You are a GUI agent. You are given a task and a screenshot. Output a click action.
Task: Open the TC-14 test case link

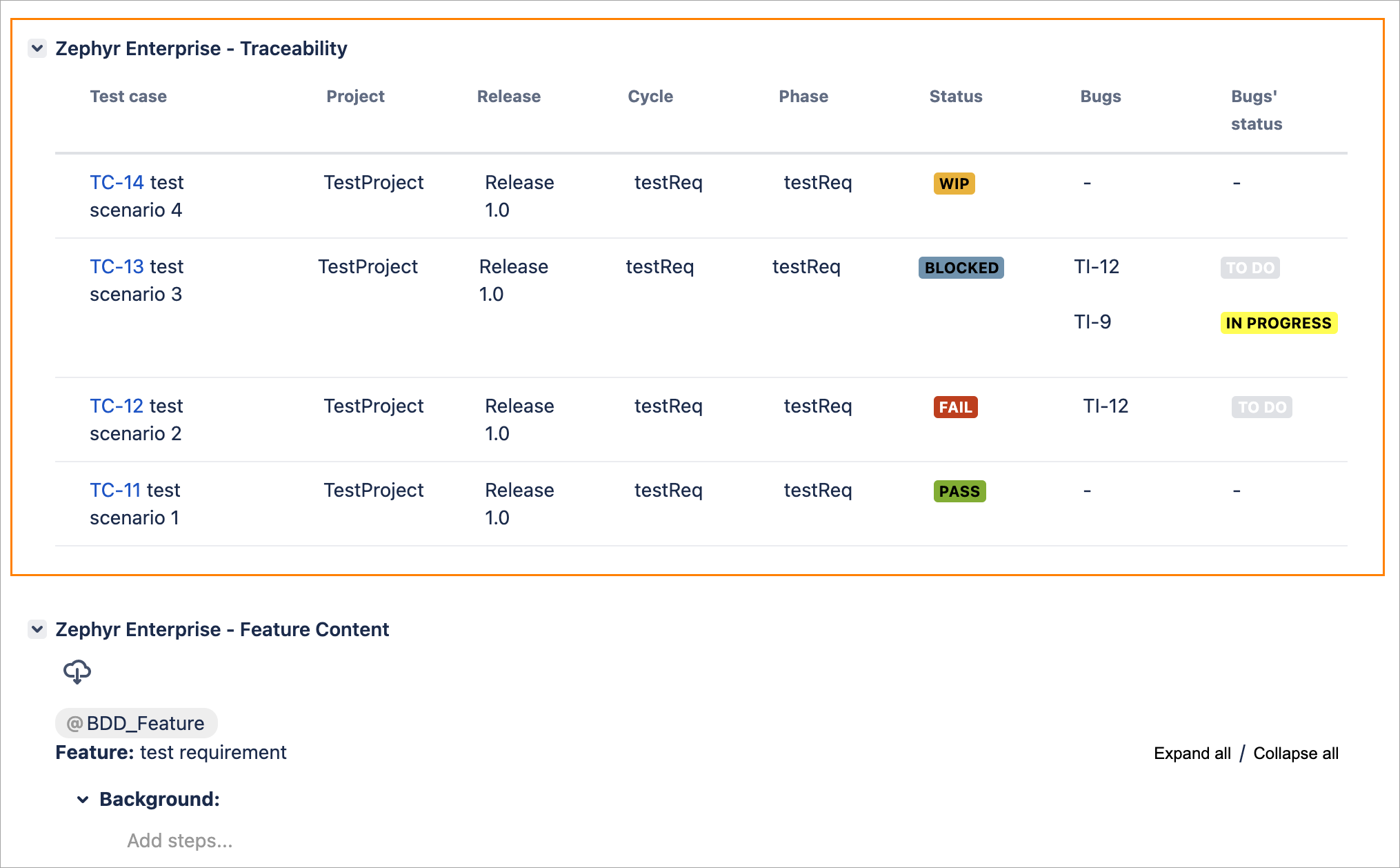(x=117, y=182)
